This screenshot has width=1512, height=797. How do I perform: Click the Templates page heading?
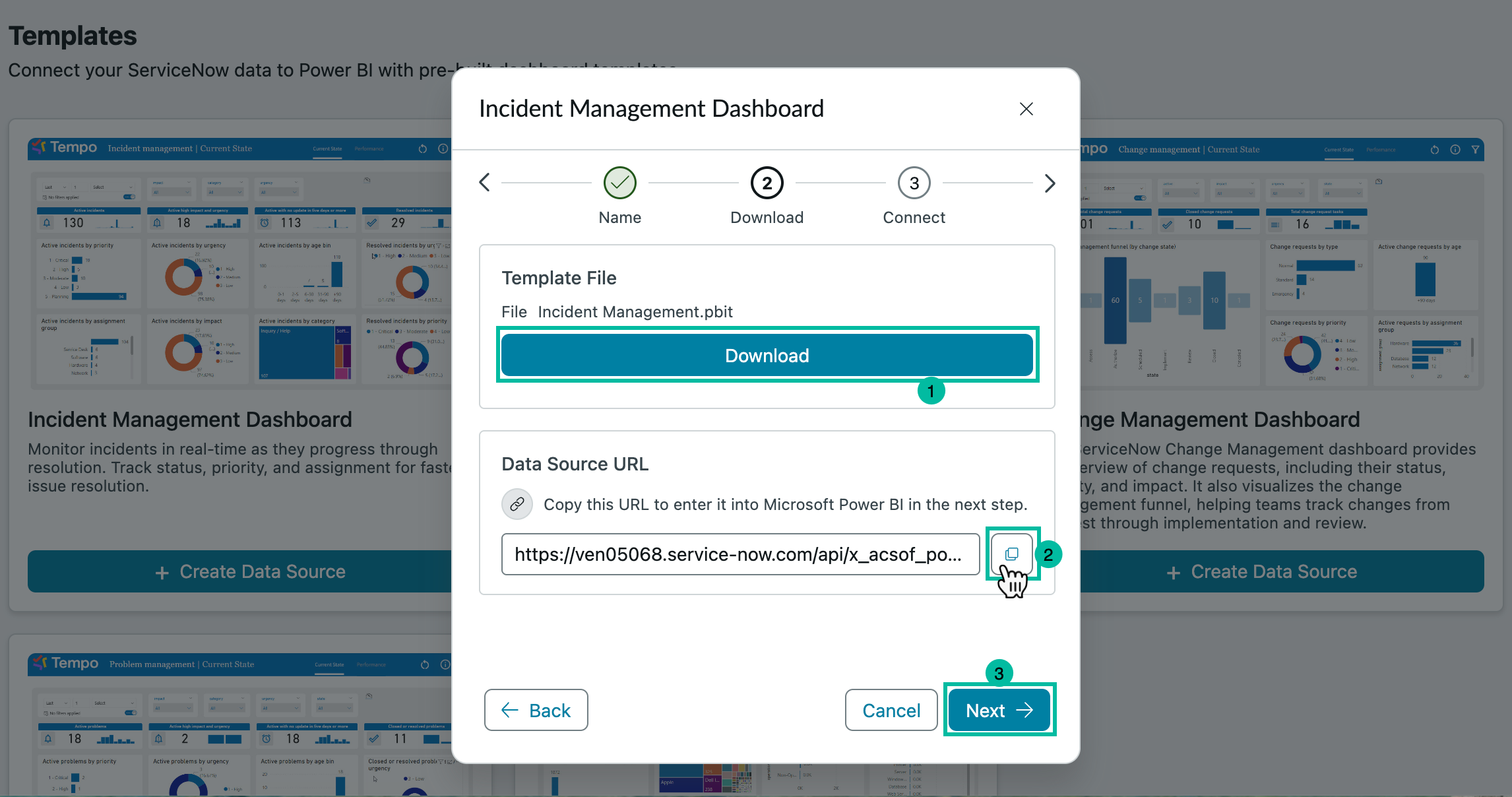point(73,36)
